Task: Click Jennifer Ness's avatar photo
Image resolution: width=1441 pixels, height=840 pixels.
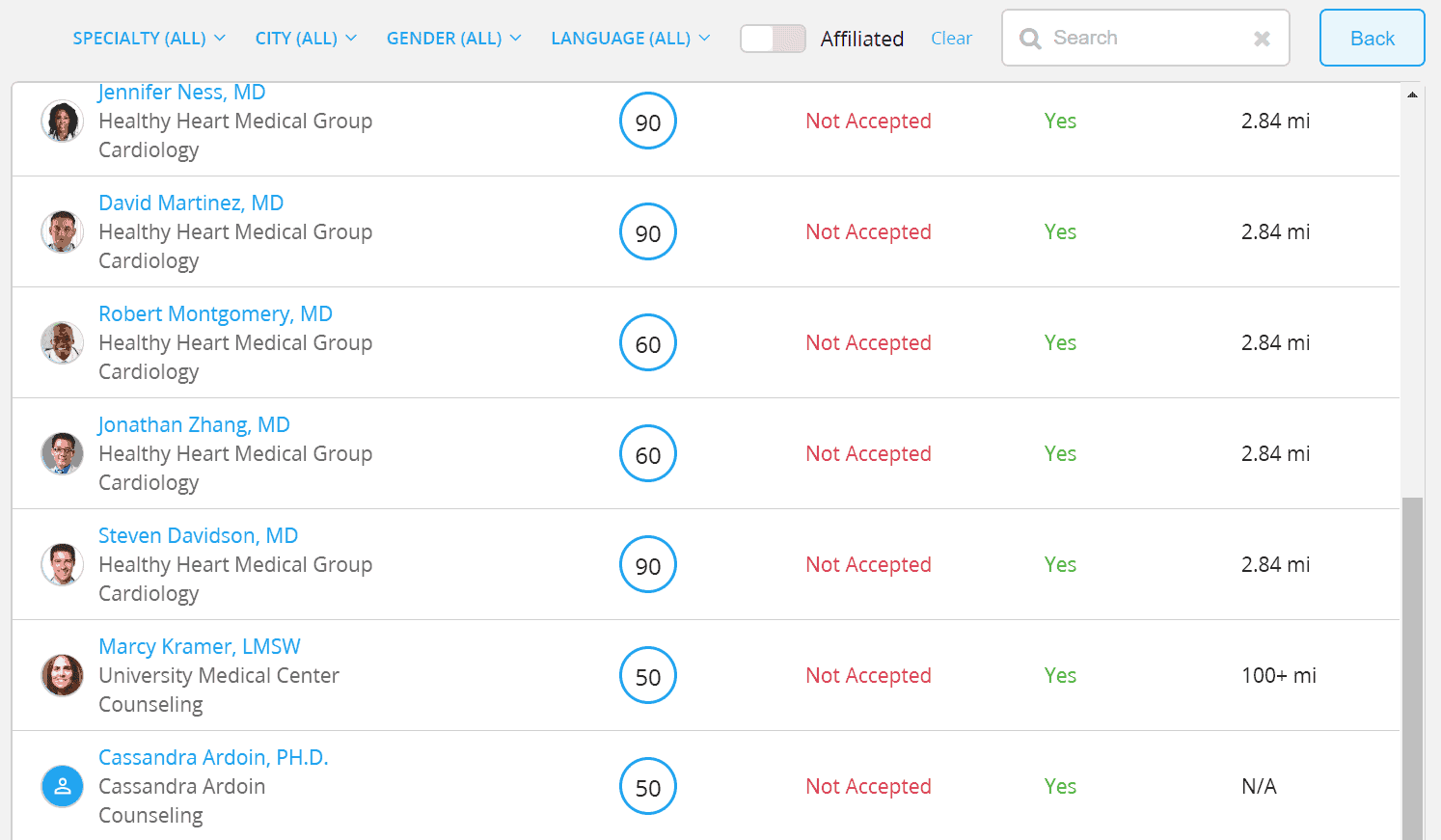Action: click(x=62, y=122)
